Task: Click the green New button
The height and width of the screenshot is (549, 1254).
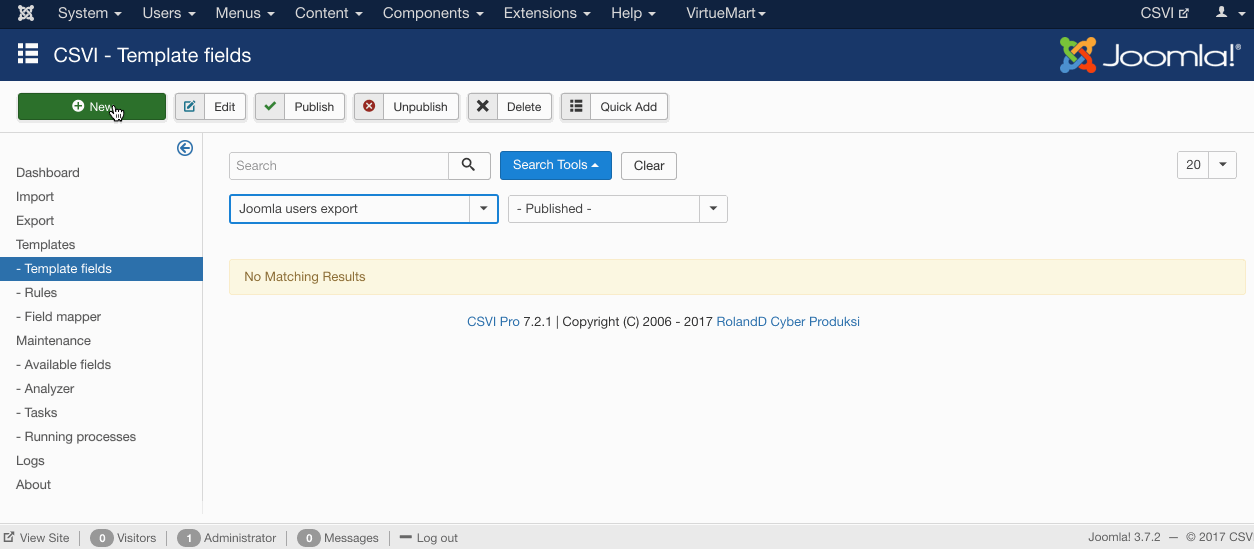Action: click(92, 106)
